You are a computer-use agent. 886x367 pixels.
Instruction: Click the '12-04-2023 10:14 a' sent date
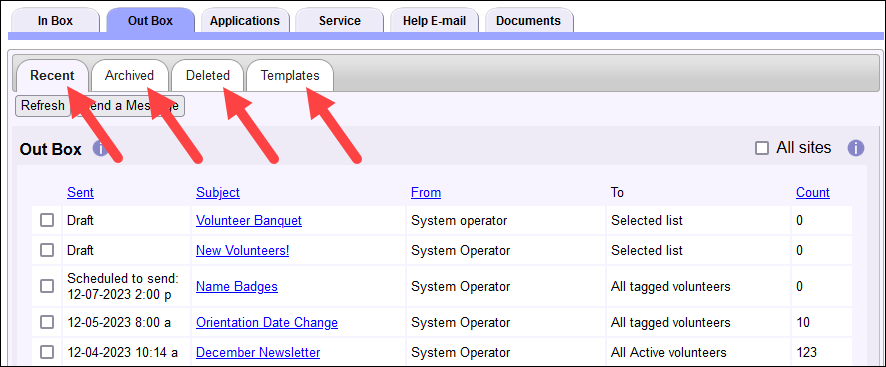123,352
